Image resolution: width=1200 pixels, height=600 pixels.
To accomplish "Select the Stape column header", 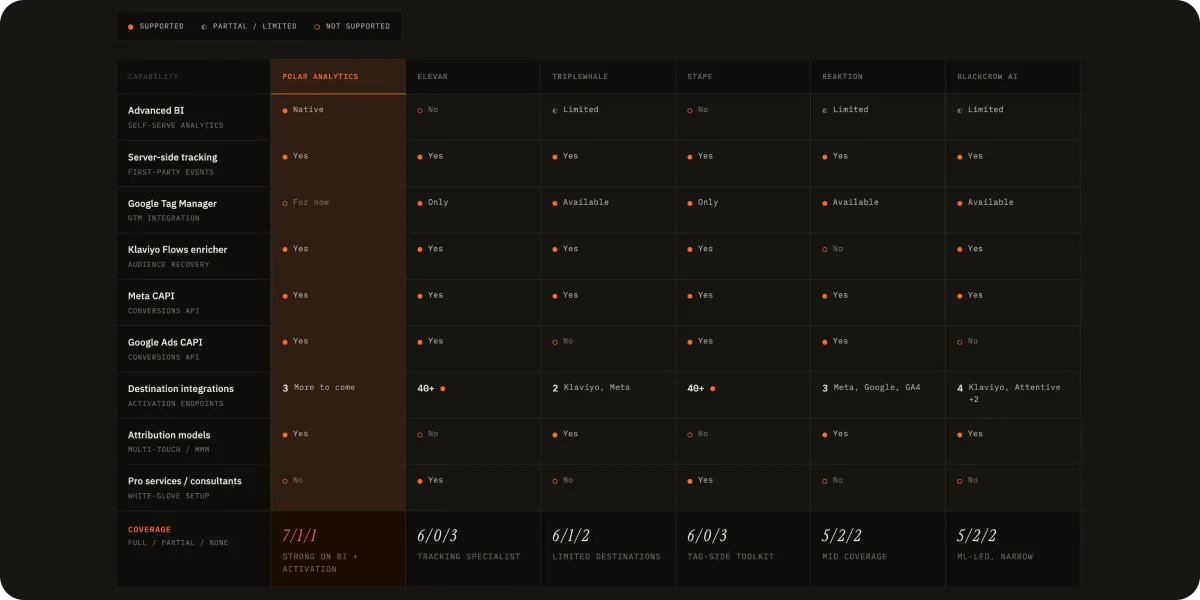I will (x=743, y=77).
